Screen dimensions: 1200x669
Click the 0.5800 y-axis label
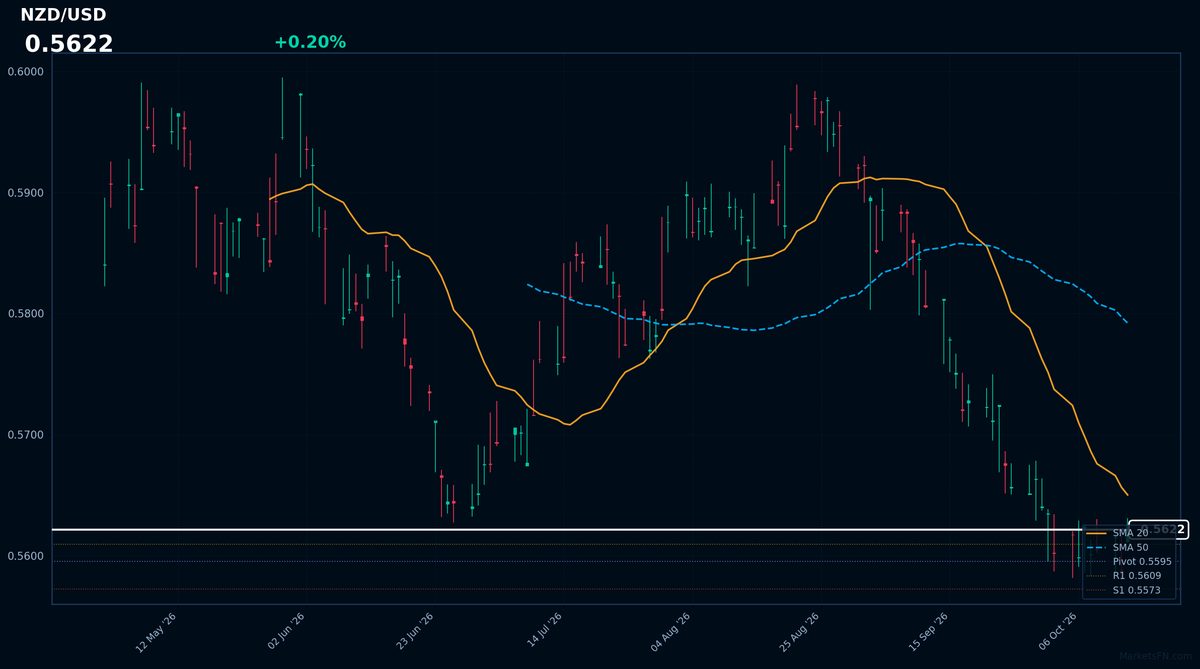point(25,314)
